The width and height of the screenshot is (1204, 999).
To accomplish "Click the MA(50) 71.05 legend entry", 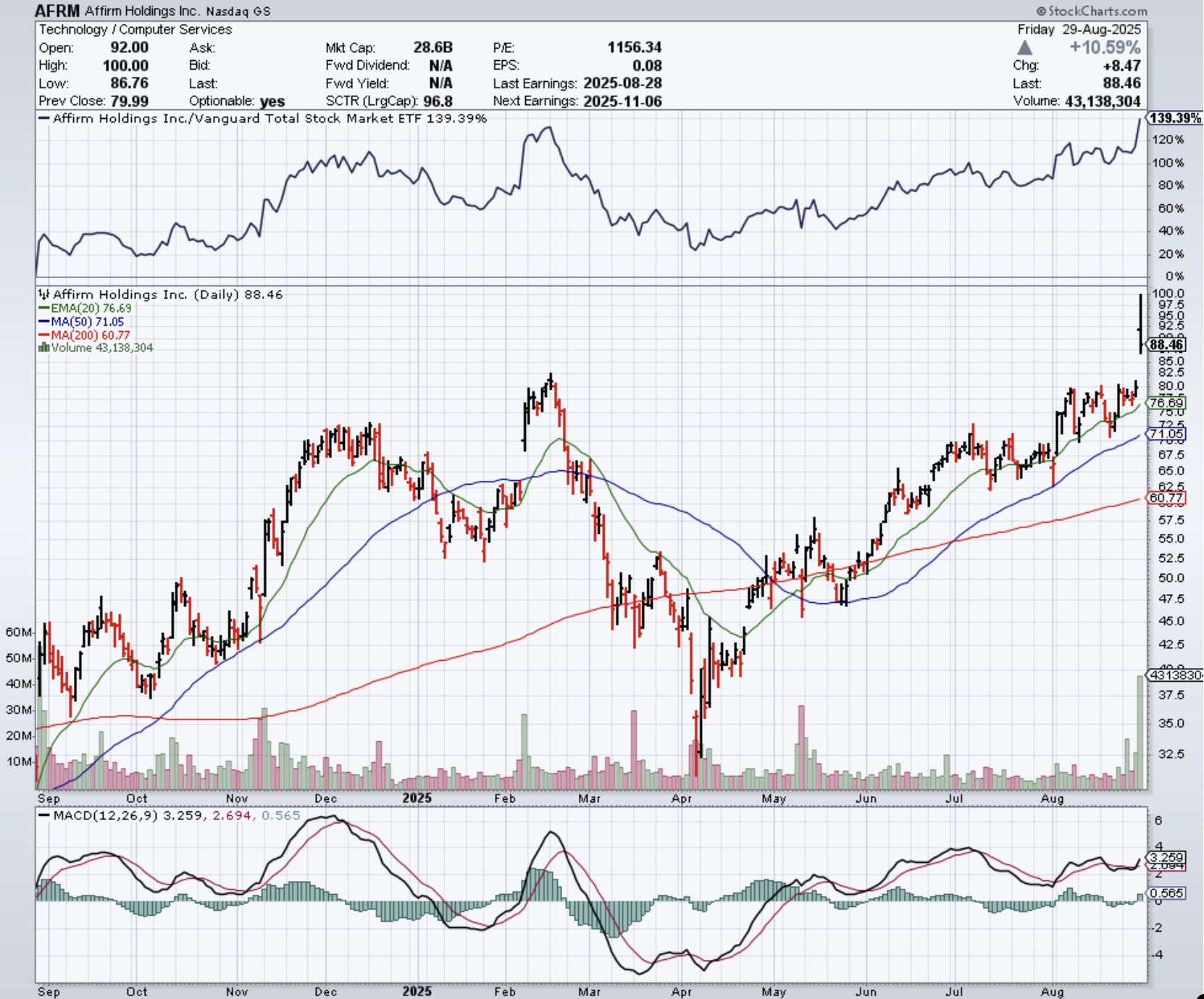I will (x=81, y=322).
